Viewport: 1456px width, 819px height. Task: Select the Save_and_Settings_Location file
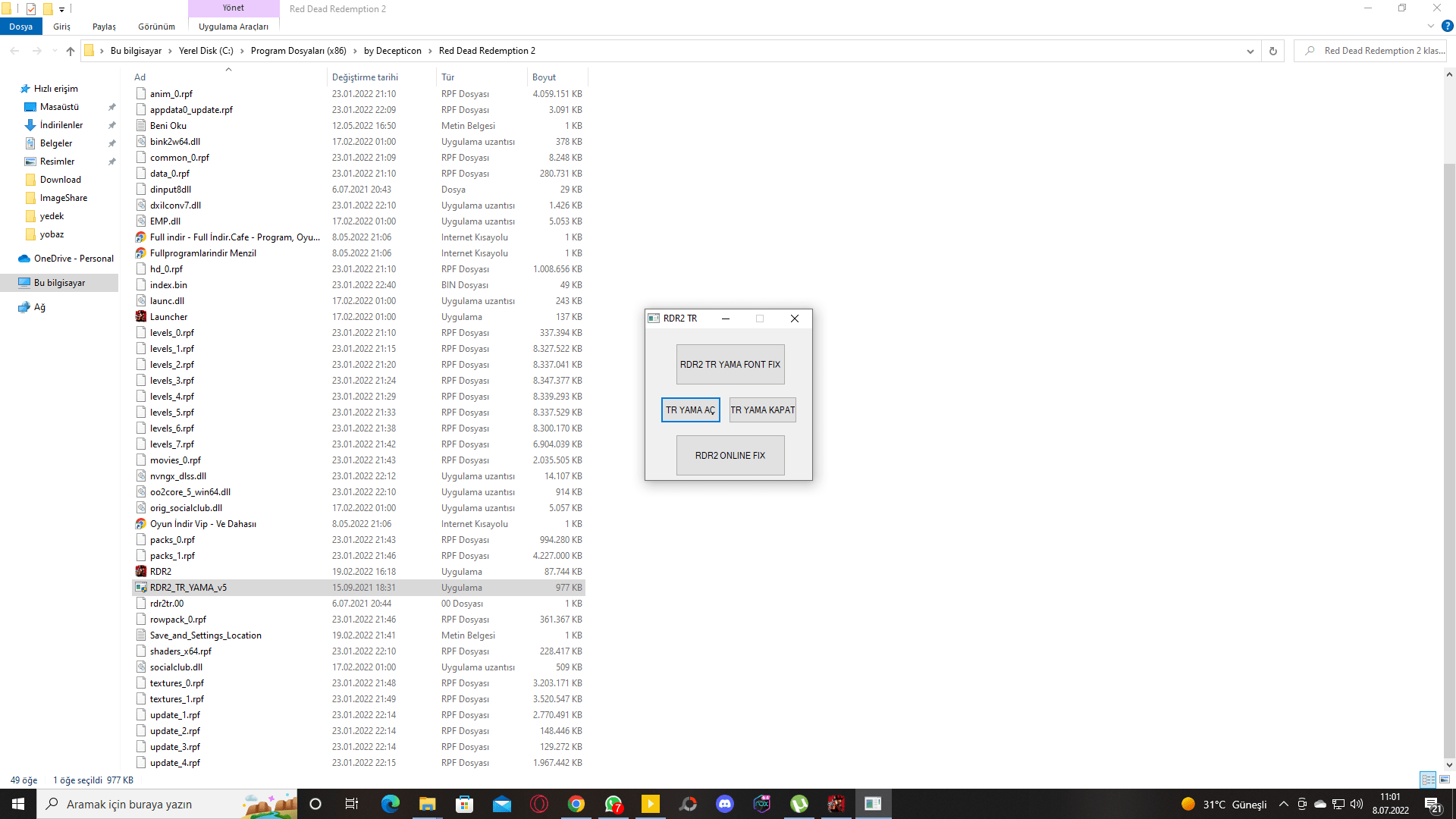coord(359,635)
